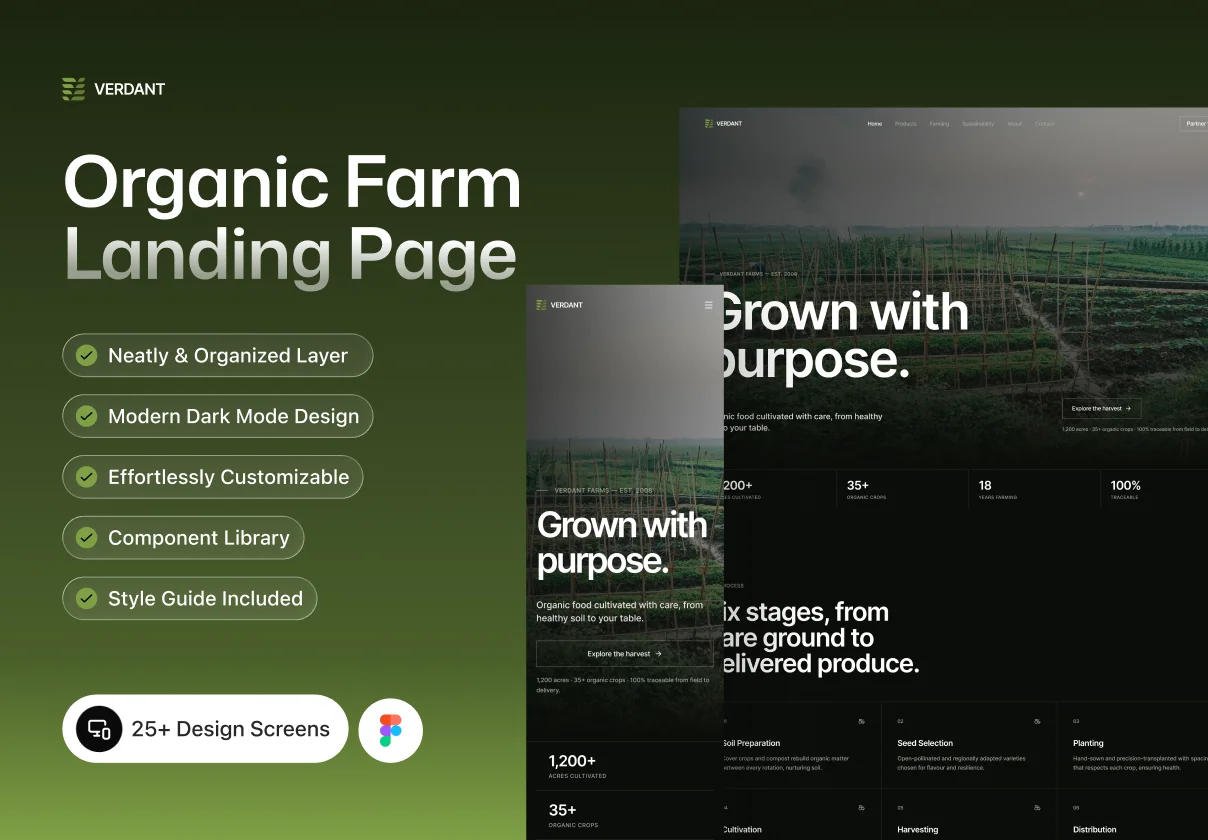Click the Seed Selection card title

tap(925, 743)
